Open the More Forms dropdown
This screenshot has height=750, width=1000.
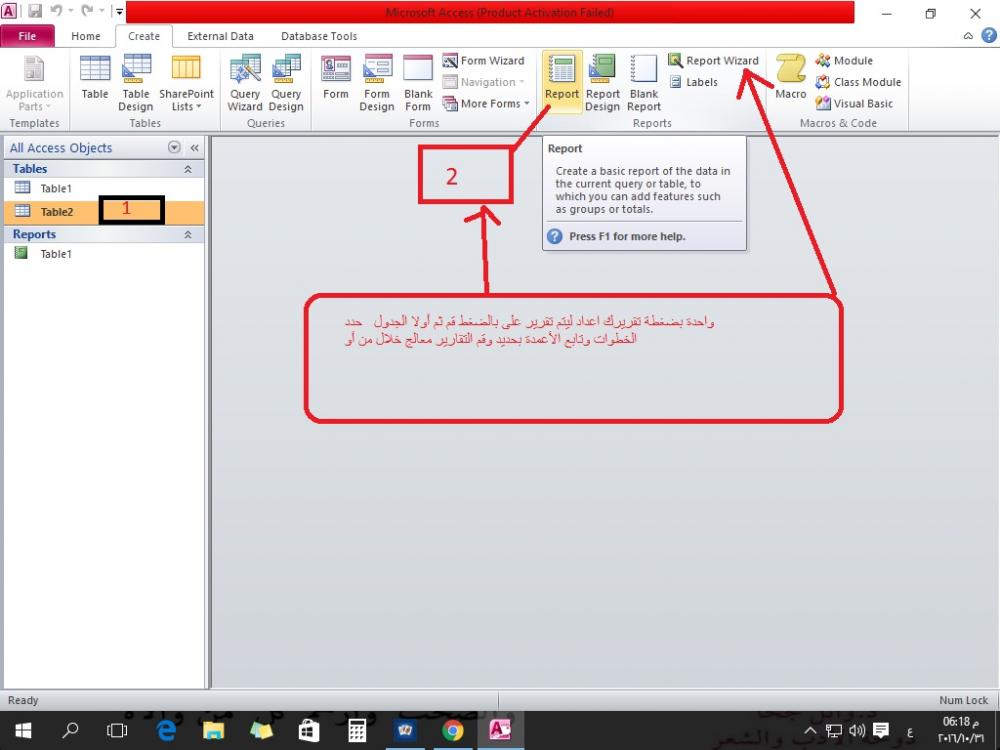click(x=487, y=103)
